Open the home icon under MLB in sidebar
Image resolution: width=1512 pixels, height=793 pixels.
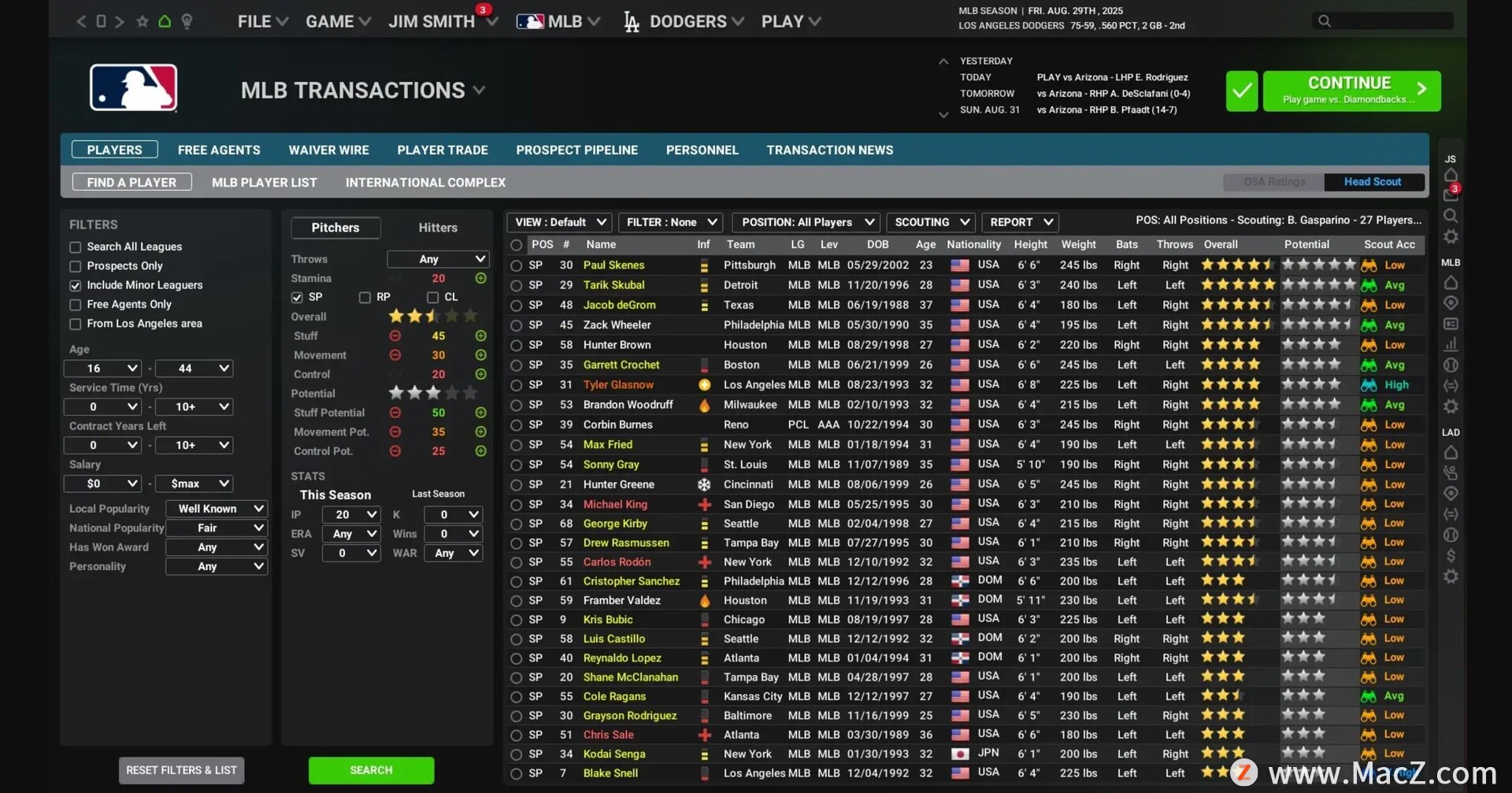(x=1451, y=283)
